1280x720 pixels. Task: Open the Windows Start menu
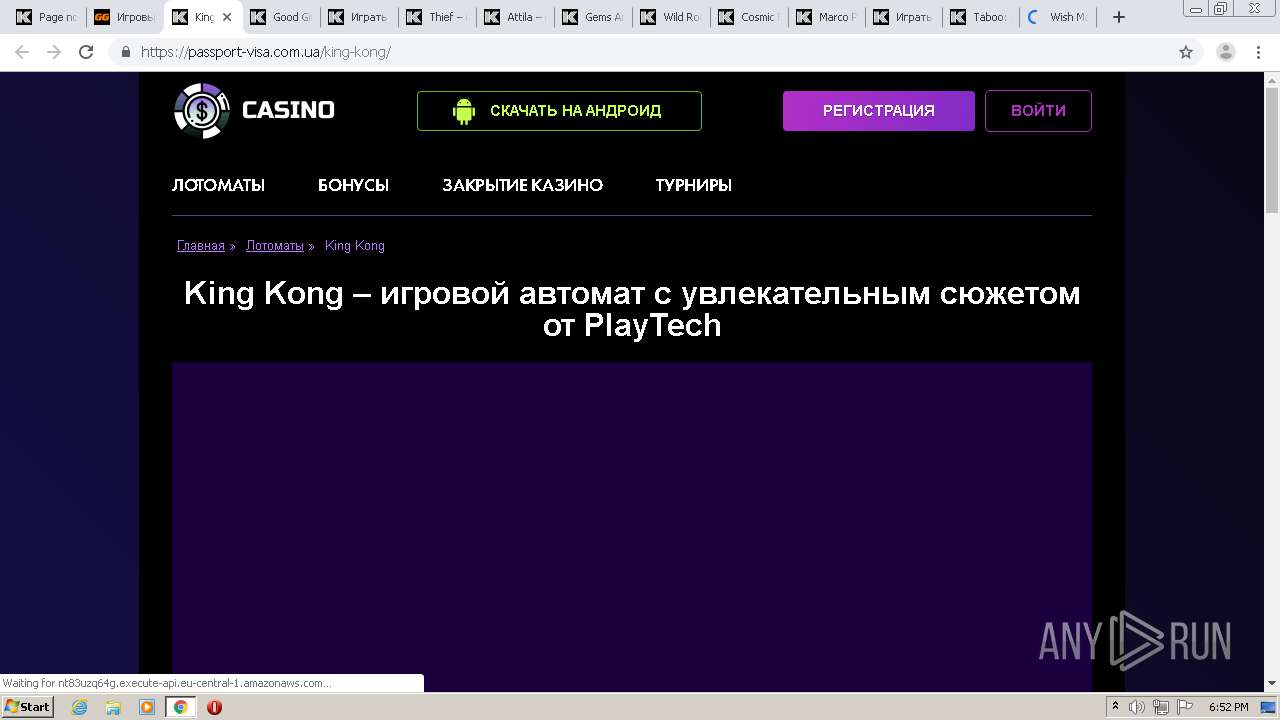(27, 707)
